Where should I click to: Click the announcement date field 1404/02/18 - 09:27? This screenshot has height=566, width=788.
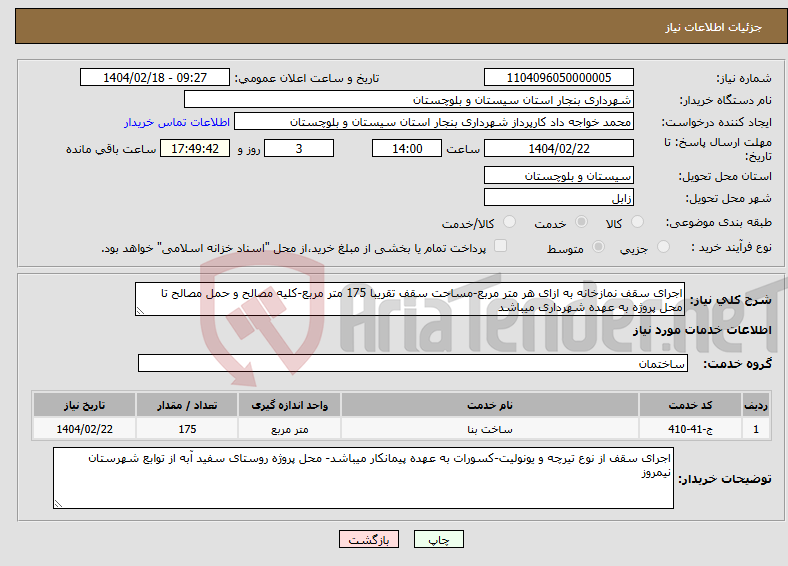(x=155, y=77)
